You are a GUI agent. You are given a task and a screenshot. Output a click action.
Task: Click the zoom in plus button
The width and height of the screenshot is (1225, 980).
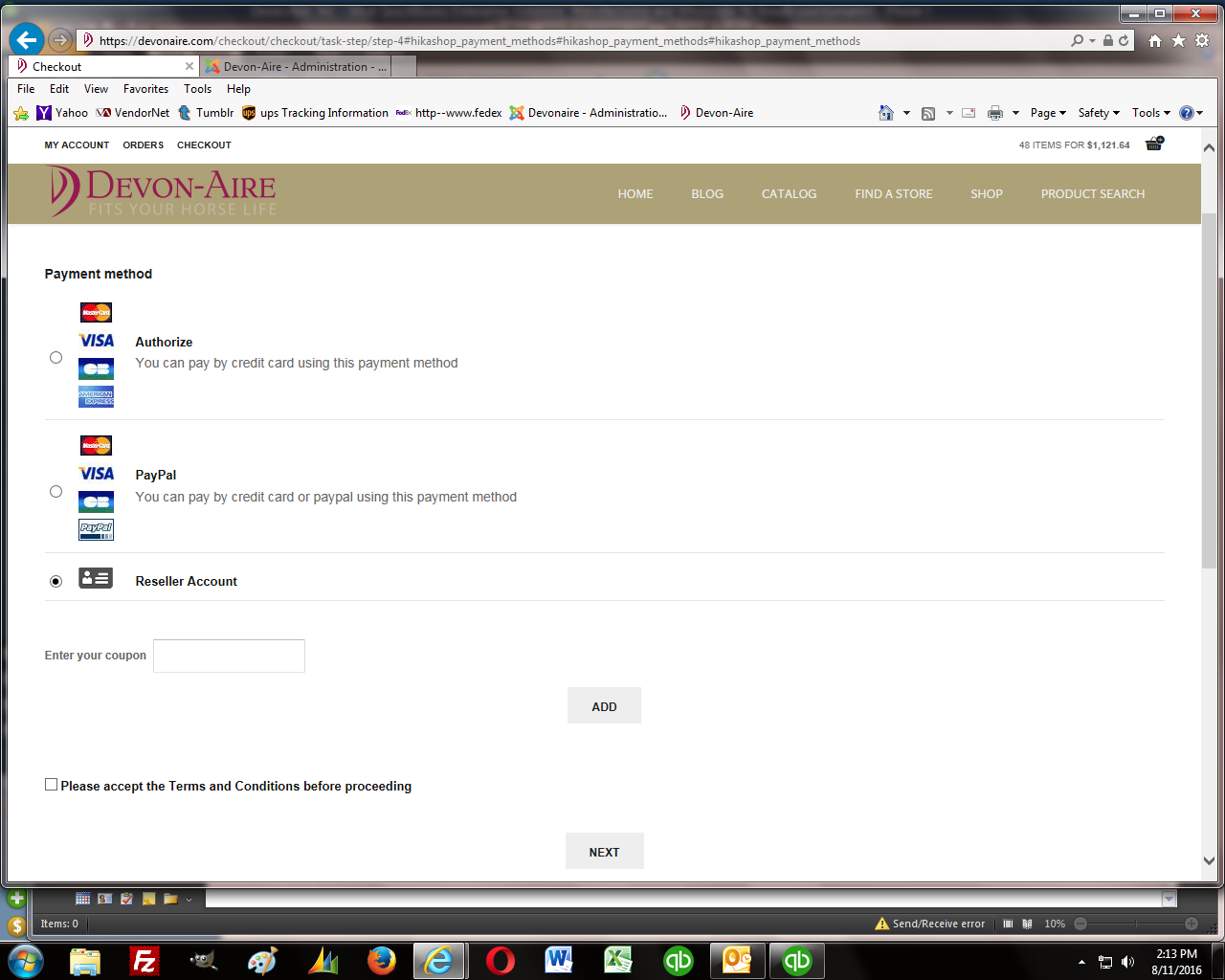(x=1192, y=924)
